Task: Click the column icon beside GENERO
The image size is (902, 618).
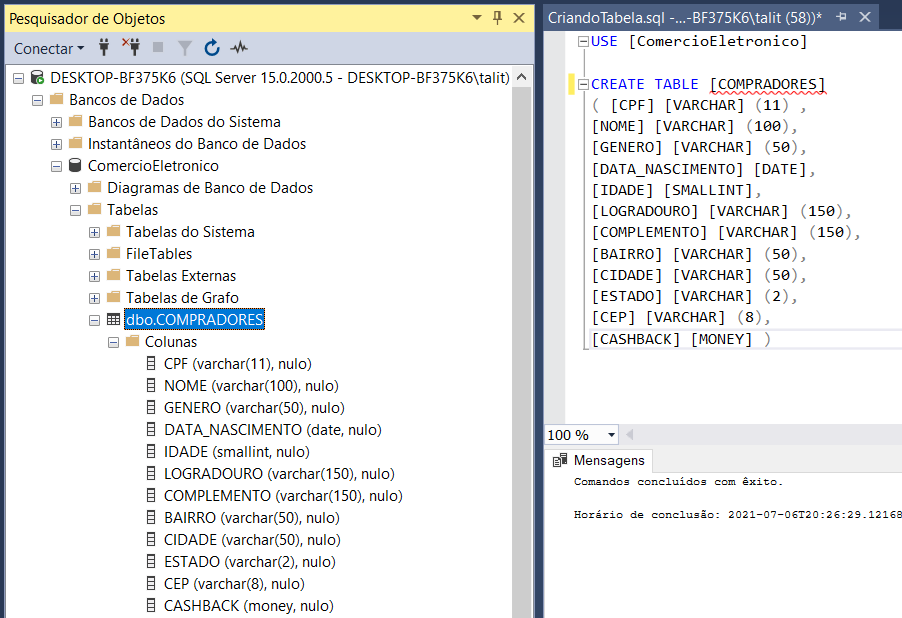Action: (x=151, y=407)
